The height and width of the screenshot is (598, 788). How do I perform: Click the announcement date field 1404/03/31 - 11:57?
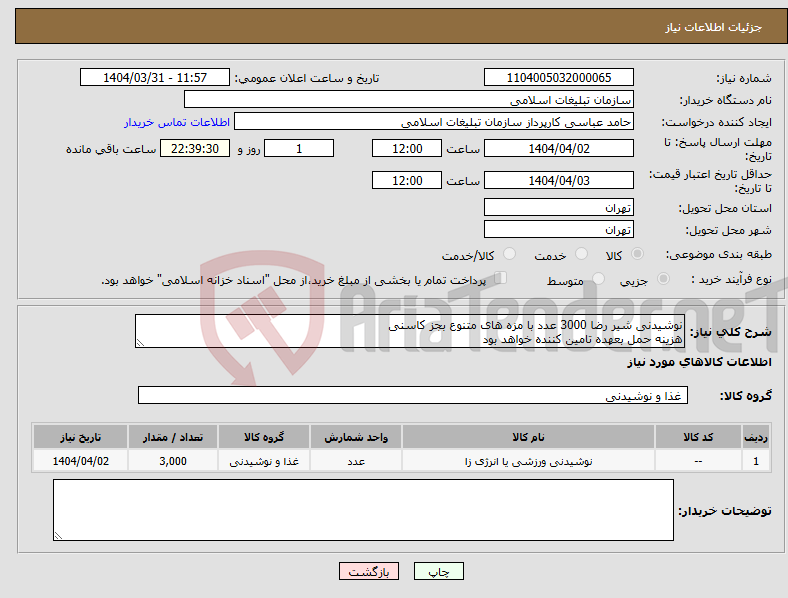(155, 77)
